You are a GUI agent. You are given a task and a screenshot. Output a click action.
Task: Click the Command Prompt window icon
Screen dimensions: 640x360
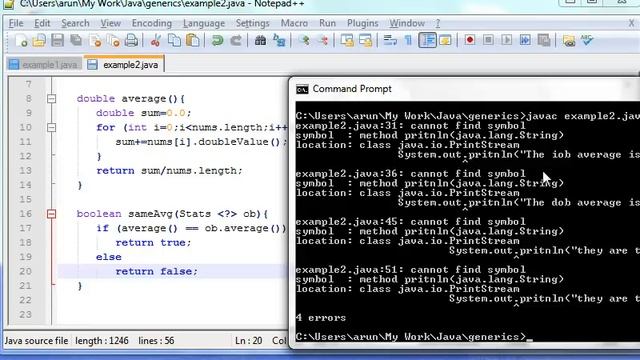tap(302, 89)
